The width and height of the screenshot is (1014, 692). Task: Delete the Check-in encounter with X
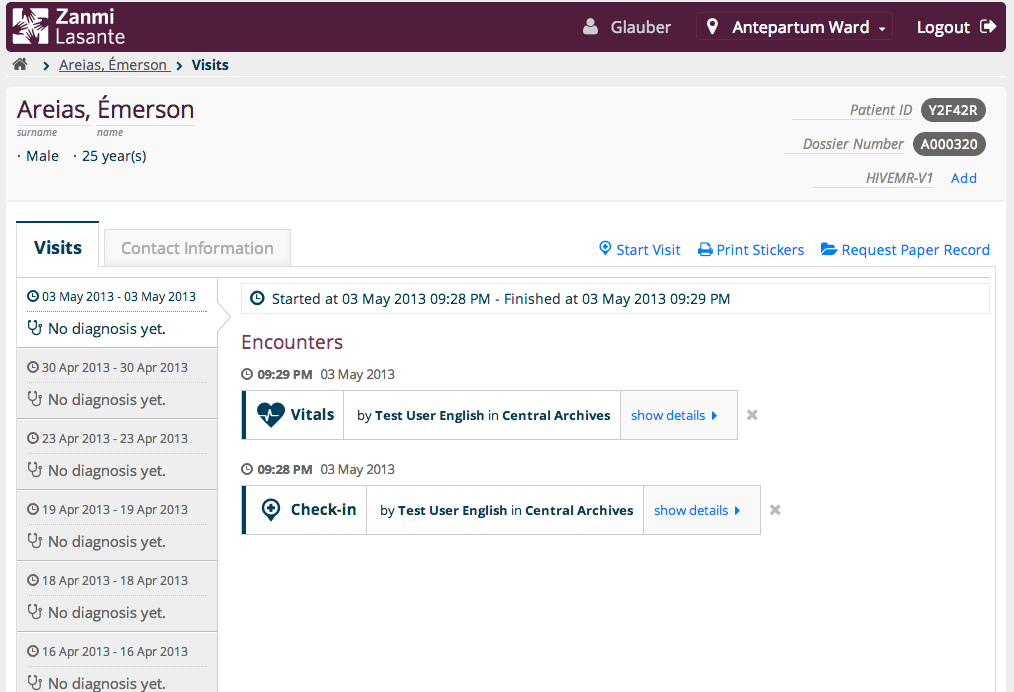(x=775, y=510)
